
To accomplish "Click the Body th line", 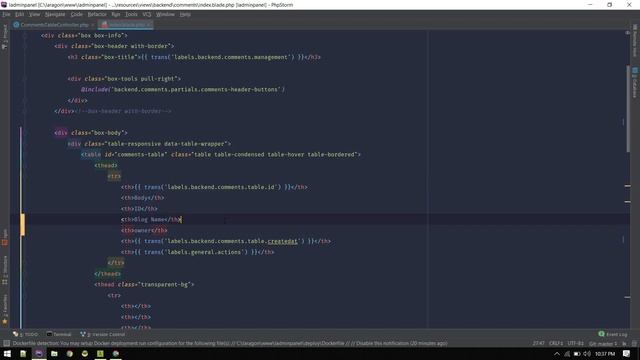I will (142, 198).
